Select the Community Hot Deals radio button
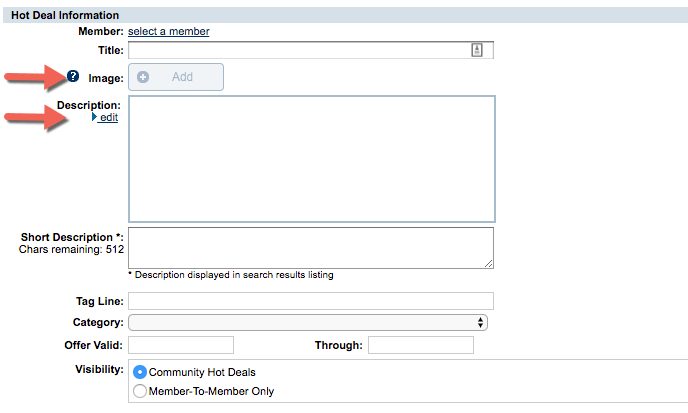 tap(140, 372)
